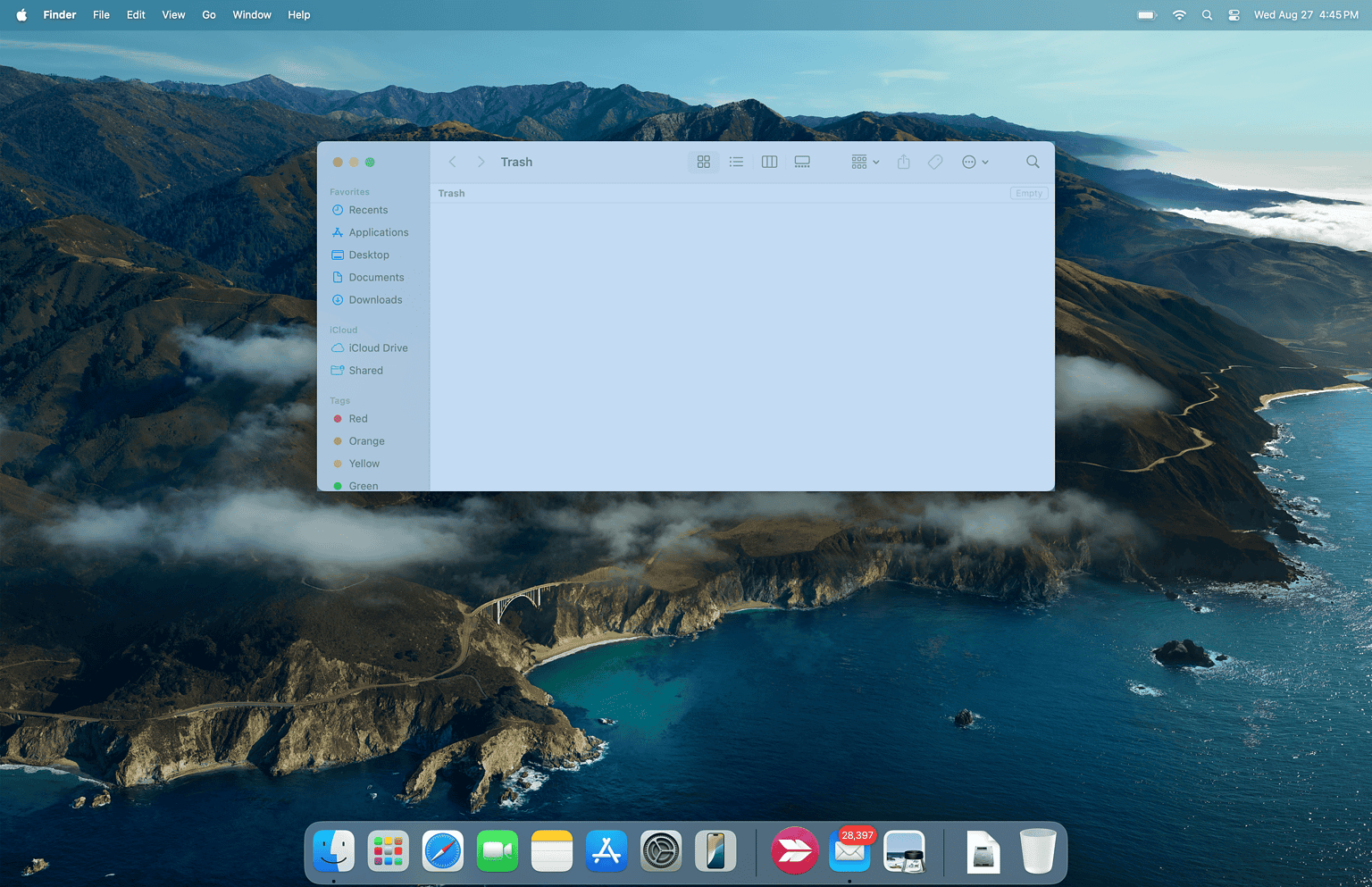Launch Safari from the Dock
This screenshot has width=1372, height=887.
442,850
